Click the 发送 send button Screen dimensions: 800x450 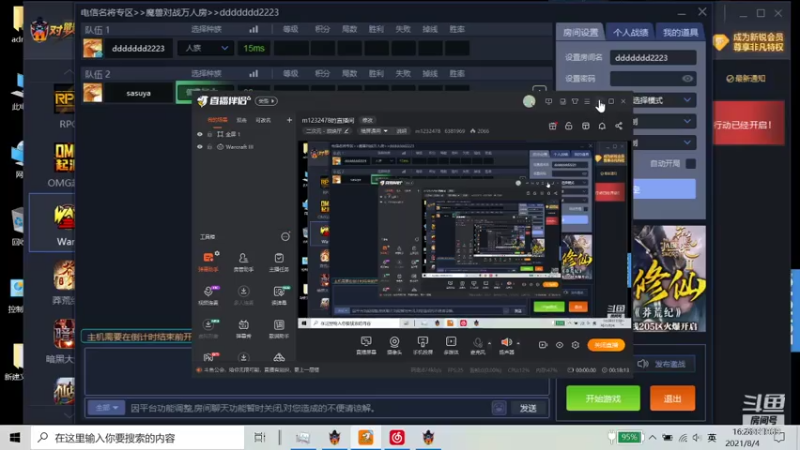[528, 408]
